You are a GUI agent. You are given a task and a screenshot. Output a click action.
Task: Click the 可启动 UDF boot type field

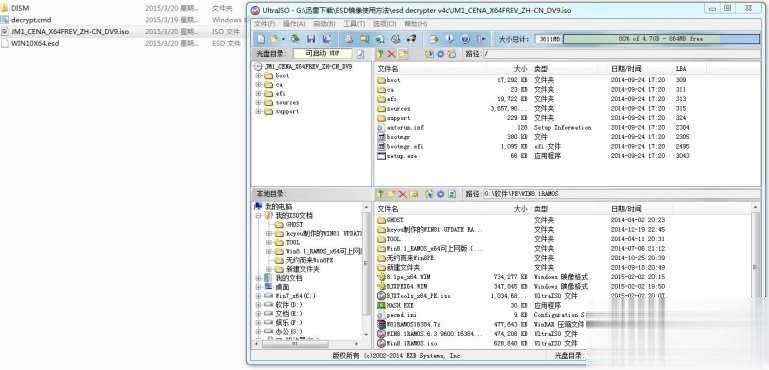pos(322,53)
